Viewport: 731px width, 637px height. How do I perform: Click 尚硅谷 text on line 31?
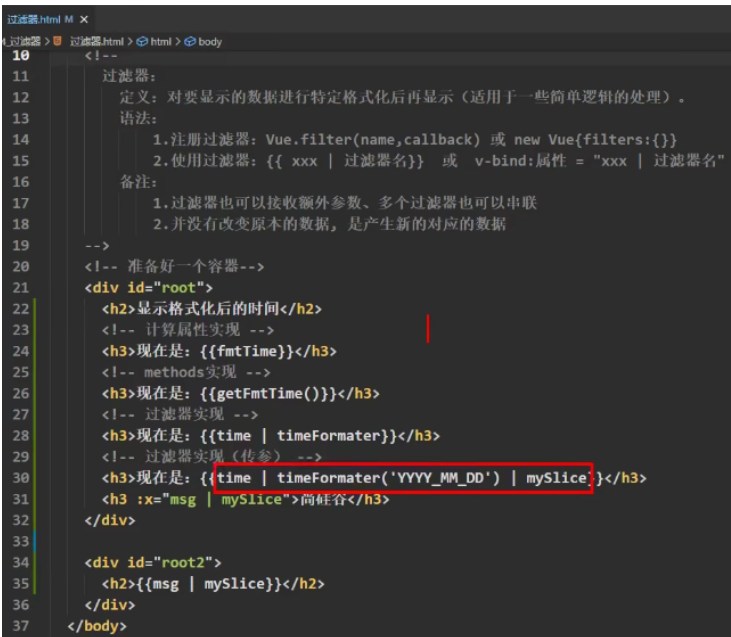[x=332, y=499]
